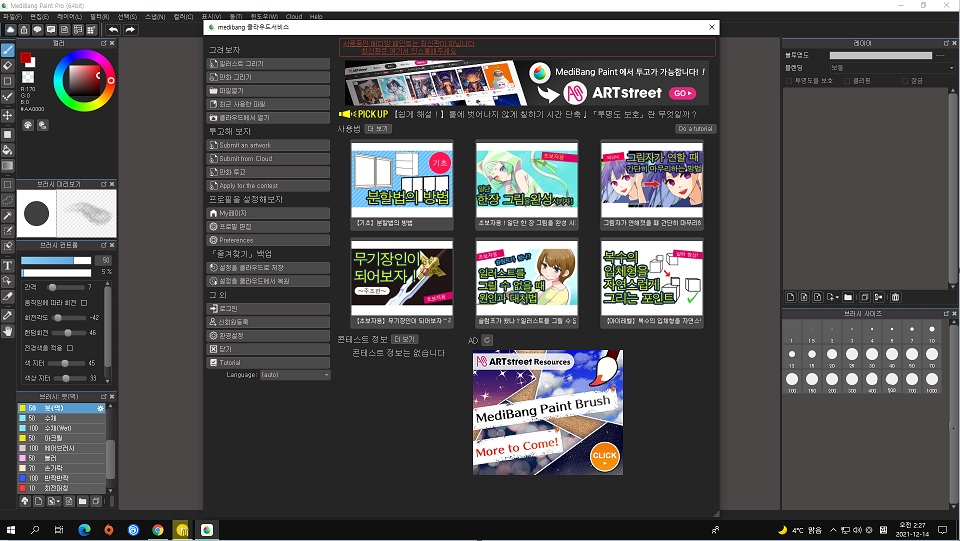The width and height of the screenshot is (960, 541).
Task: Select the Gradient tool
Action: click(x=7, y=166)
